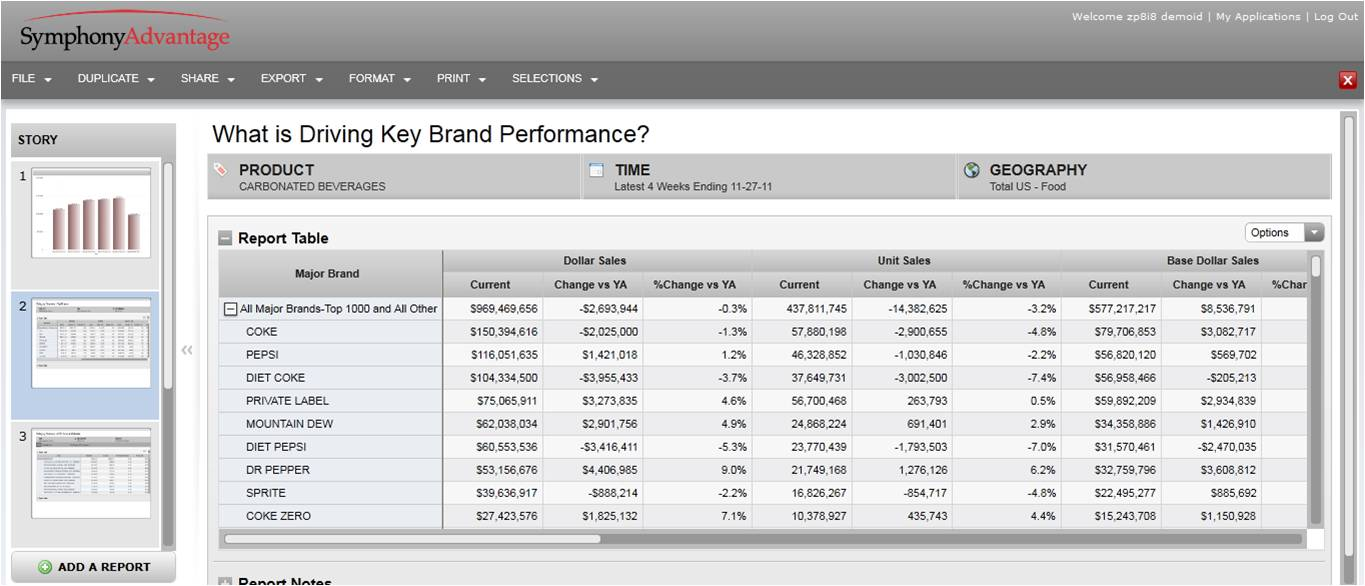
Task: Click the Geography globe icon
Action: coord(971,170)
